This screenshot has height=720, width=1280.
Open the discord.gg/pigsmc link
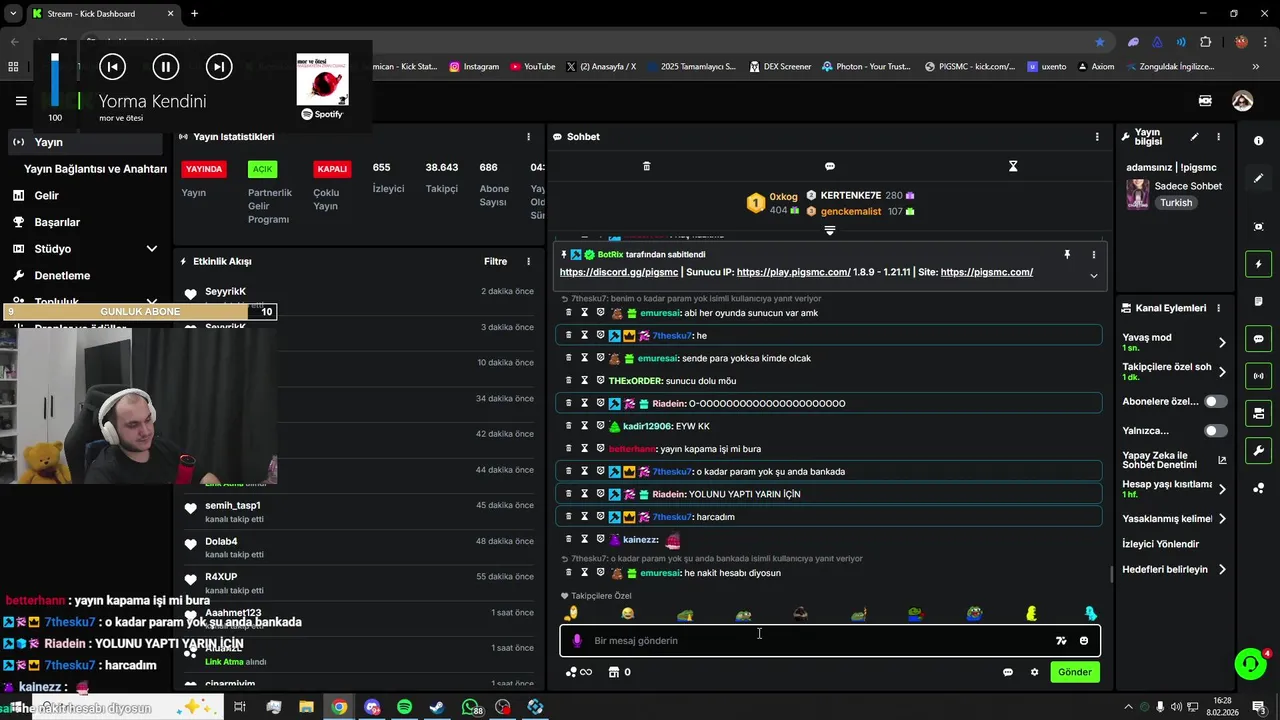pos(619,272)
